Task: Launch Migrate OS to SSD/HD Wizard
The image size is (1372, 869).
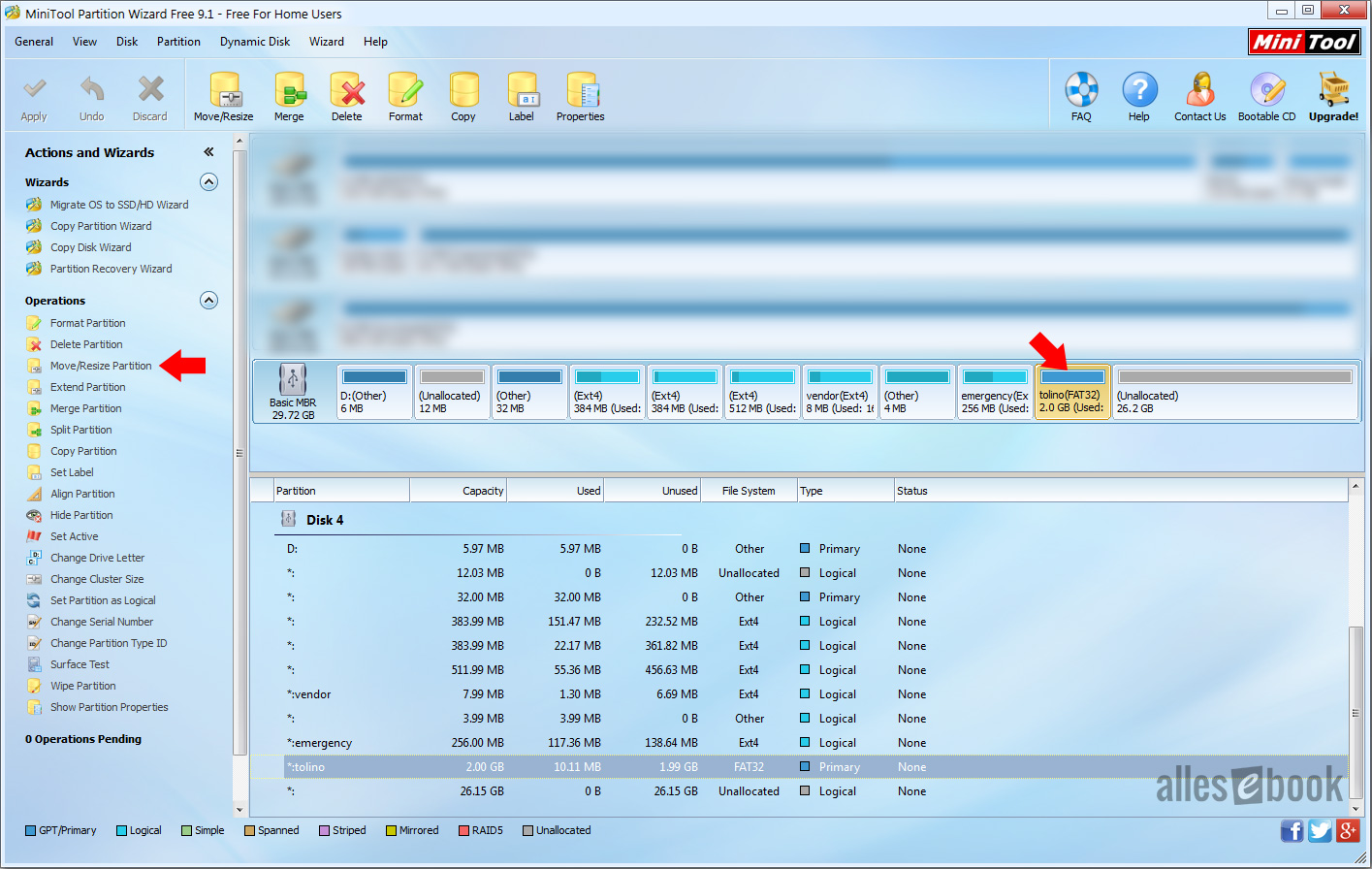Action: pos(119,205)
